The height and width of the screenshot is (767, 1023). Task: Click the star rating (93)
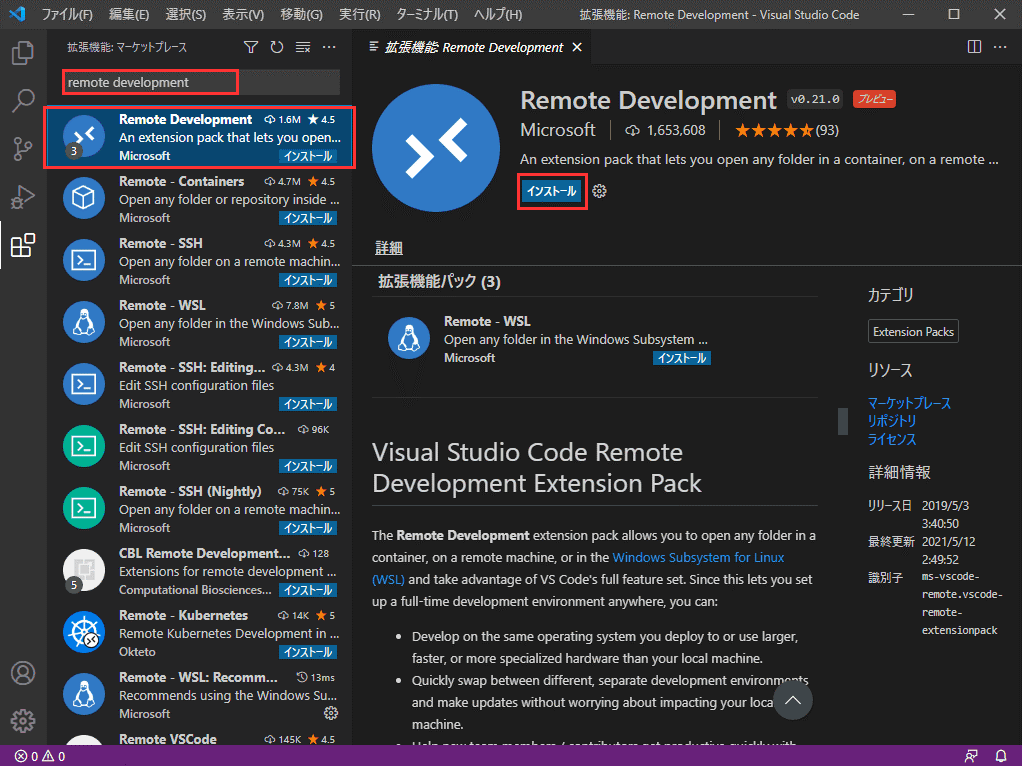point(787,130)
